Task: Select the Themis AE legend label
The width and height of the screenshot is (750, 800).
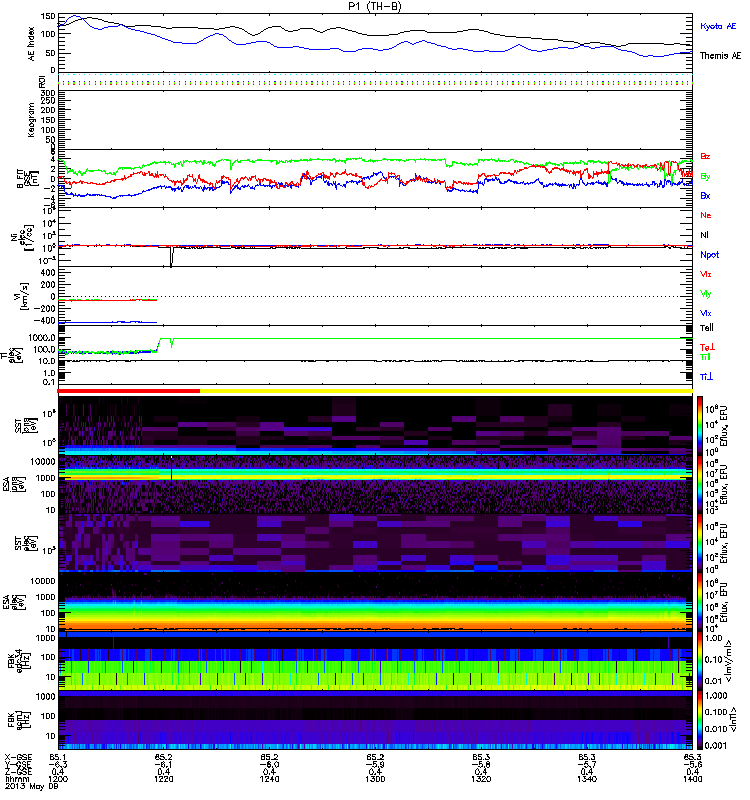Action: 719,56
